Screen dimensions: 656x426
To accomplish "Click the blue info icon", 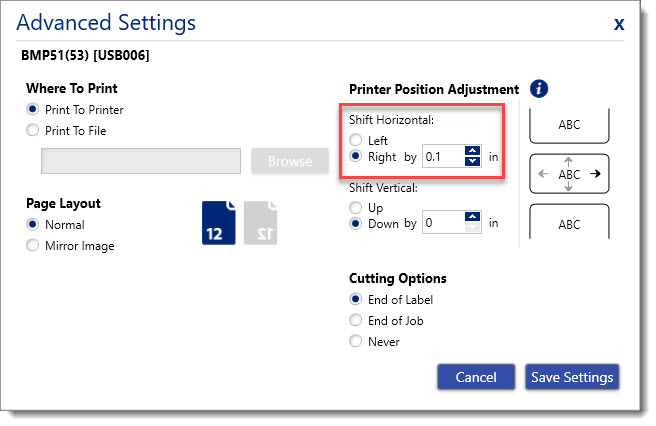I will tap(539, 89).
